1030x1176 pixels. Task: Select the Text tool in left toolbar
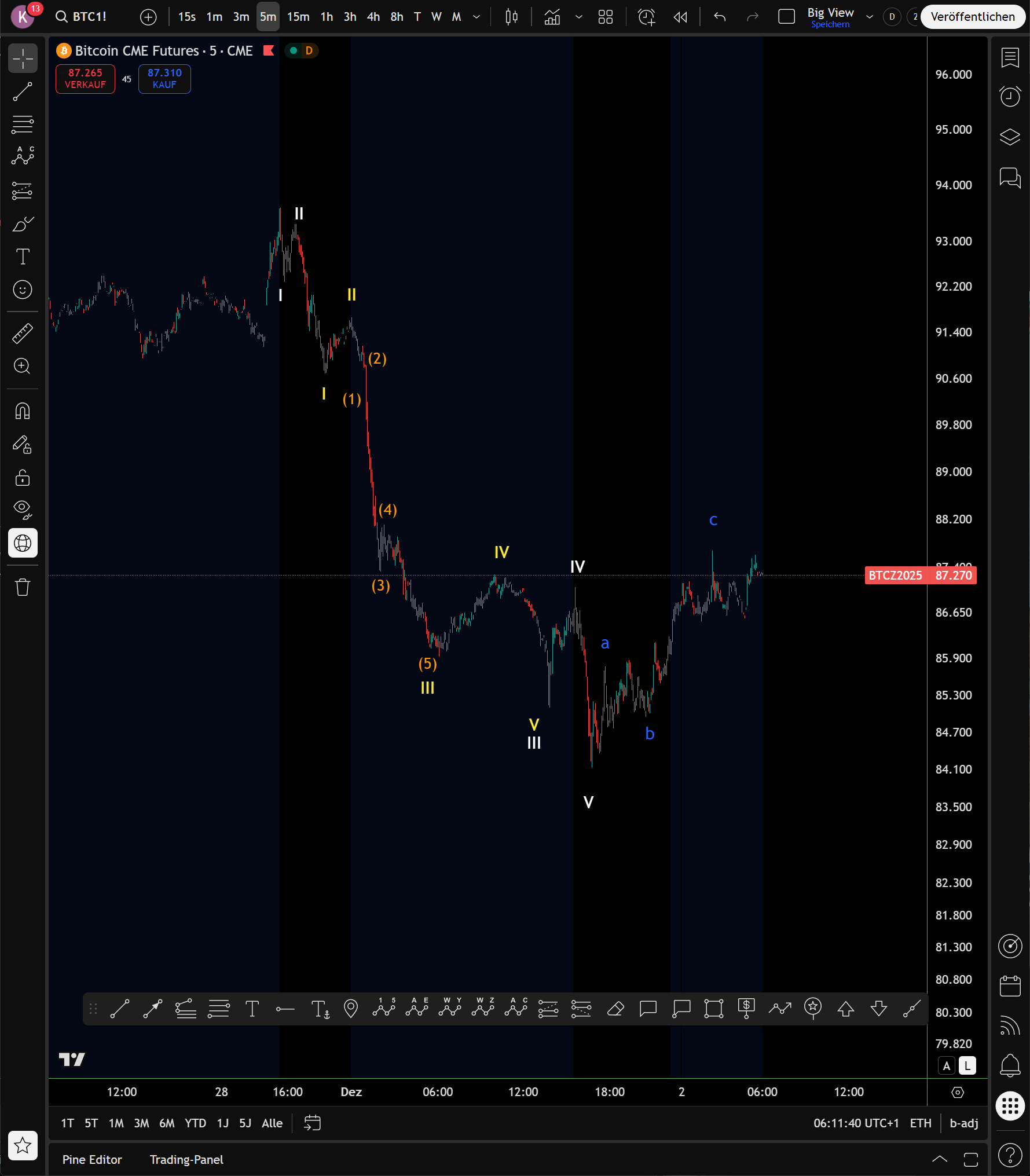coord(23,257)
